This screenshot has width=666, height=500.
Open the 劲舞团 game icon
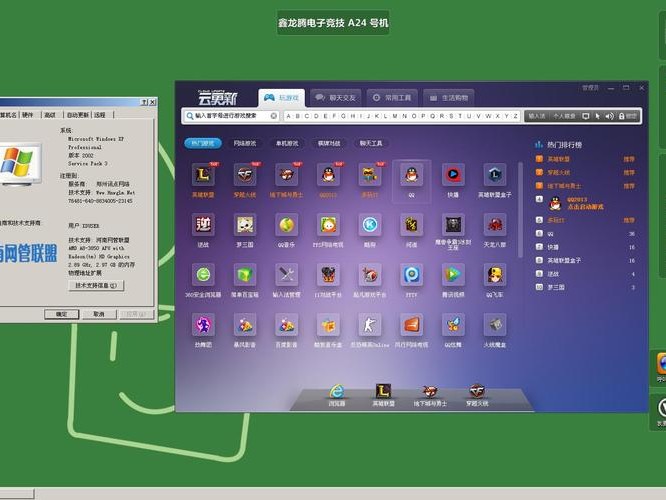click(x=203, y=325)
